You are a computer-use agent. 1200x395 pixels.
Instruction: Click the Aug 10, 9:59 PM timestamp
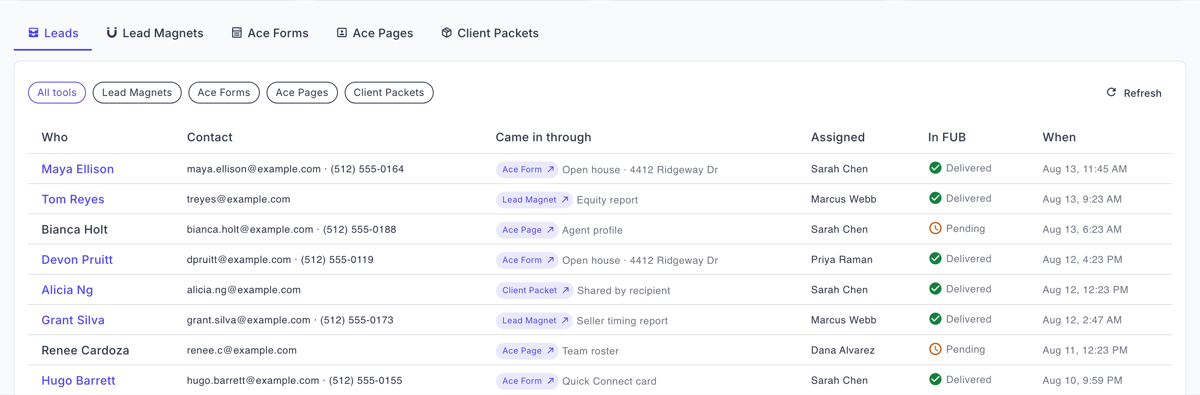click(1081, 380)
